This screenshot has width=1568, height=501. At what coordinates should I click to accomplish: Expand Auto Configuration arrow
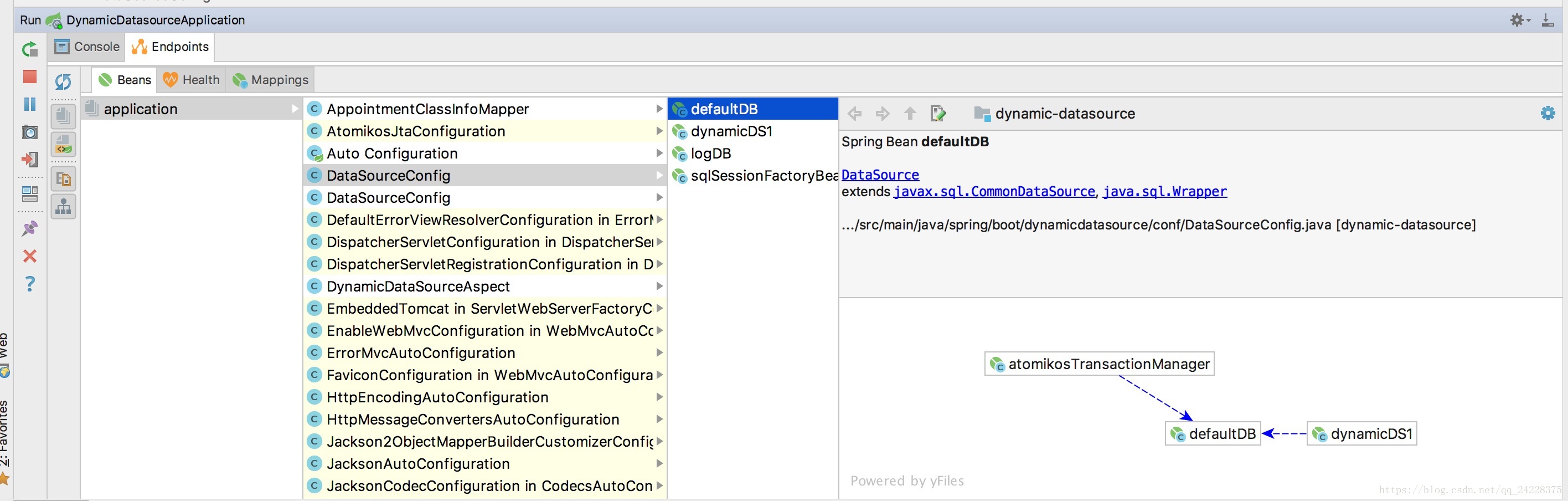659,153
